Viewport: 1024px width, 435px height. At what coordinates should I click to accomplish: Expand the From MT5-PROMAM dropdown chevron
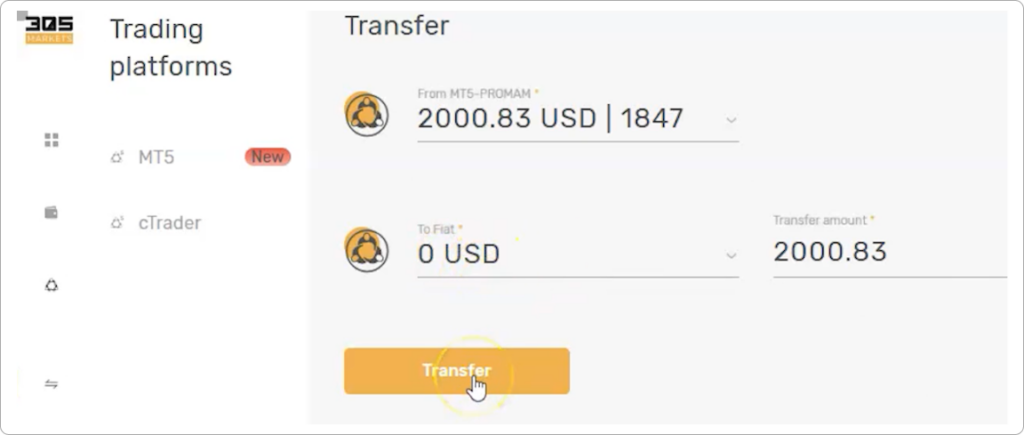click(731, 120)
